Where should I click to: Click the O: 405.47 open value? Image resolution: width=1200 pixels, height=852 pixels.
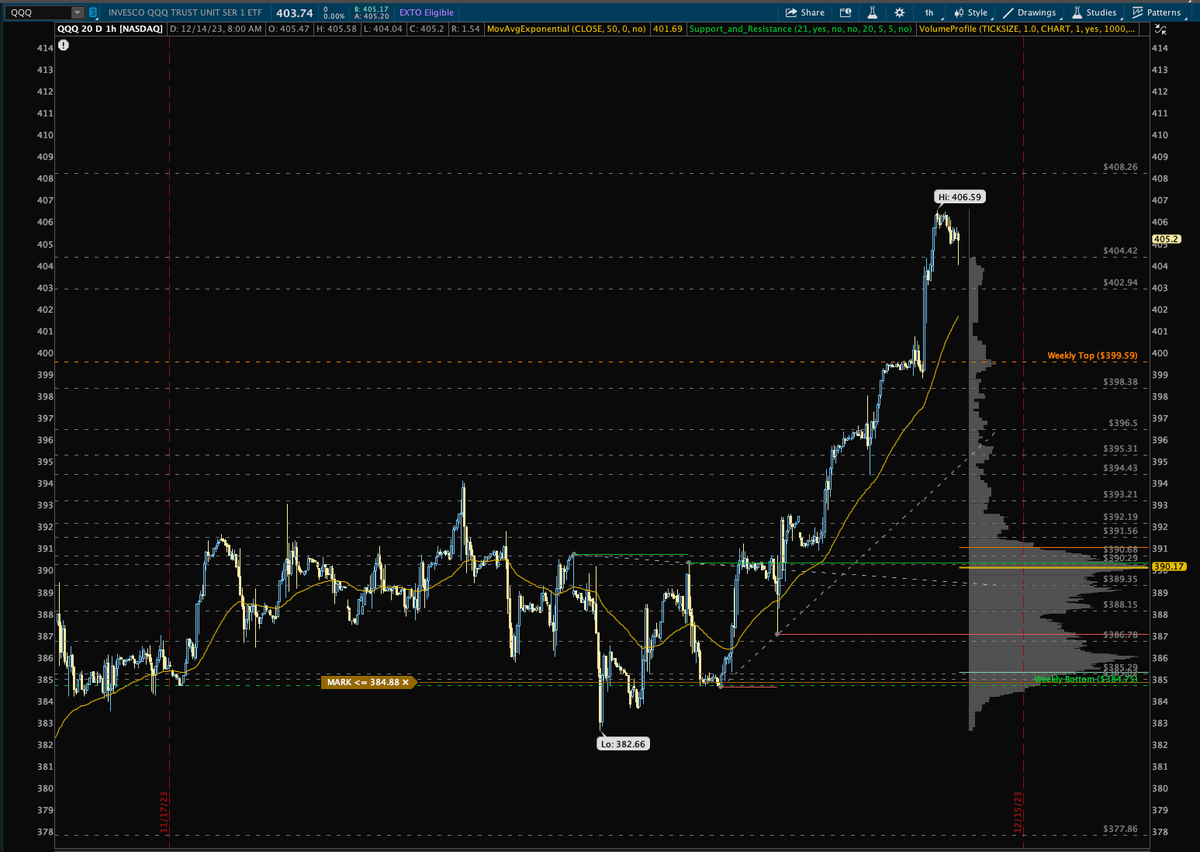tap(290, 29)
